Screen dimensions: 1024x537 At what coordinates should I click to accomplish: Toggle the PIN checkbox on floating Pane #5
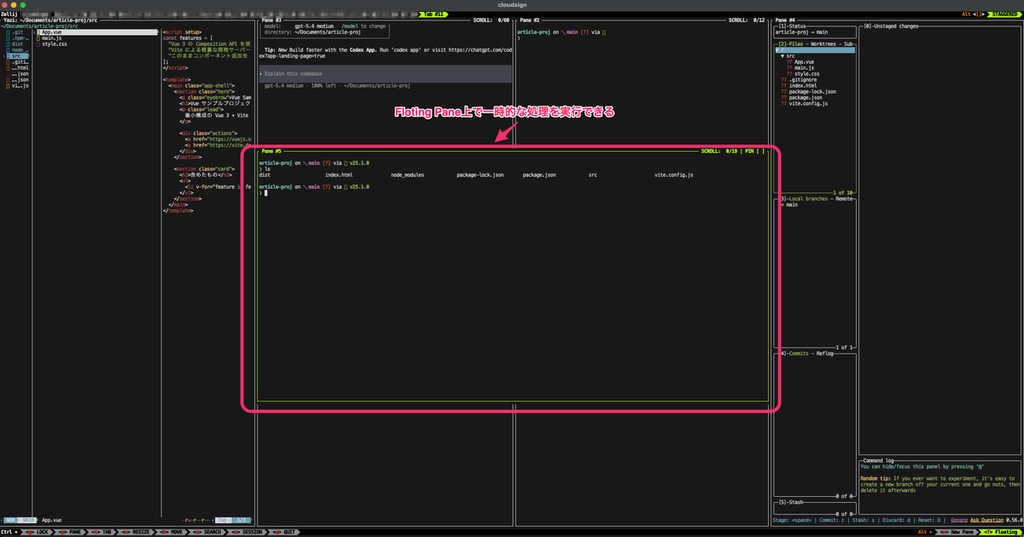(x=755, y=151)
